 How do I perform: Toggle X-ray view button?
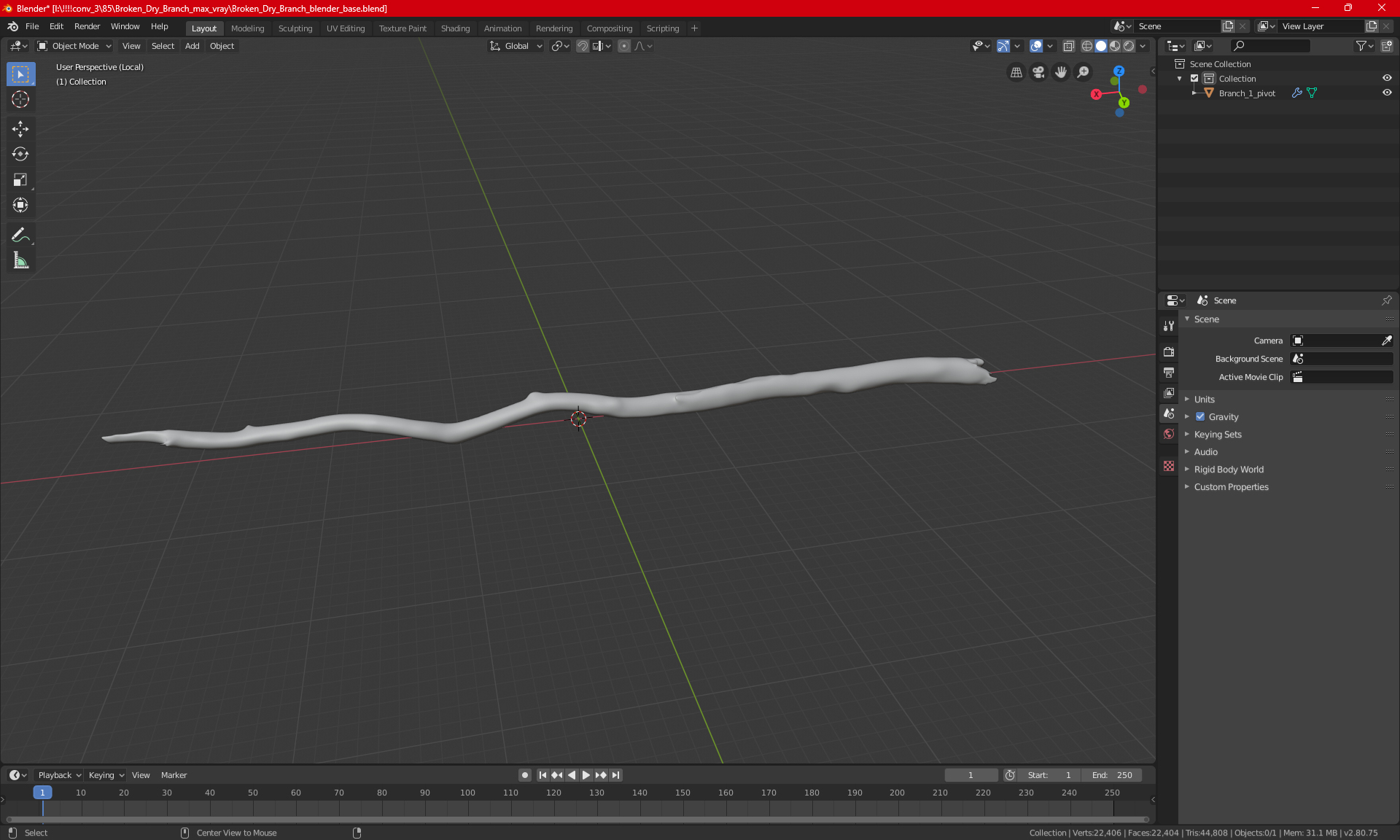1068,46
